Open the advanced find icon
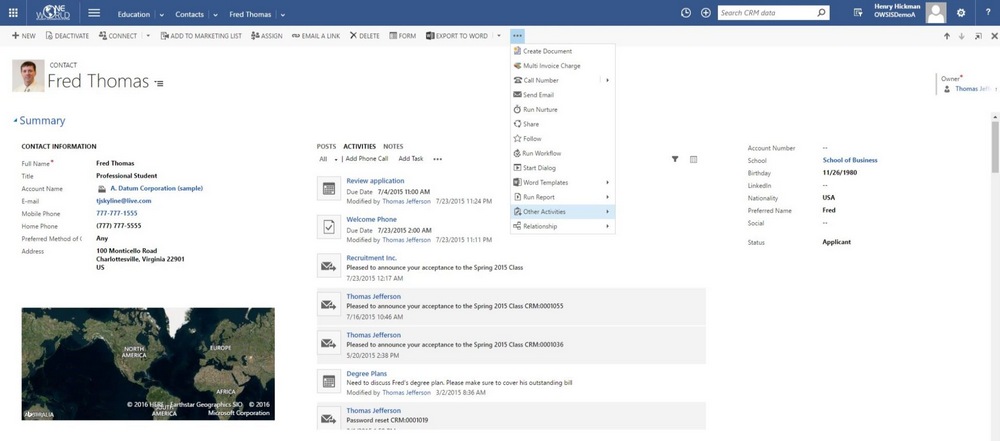Image resolution: width=1000 pixels, height=441 pixels. (858, 13)
